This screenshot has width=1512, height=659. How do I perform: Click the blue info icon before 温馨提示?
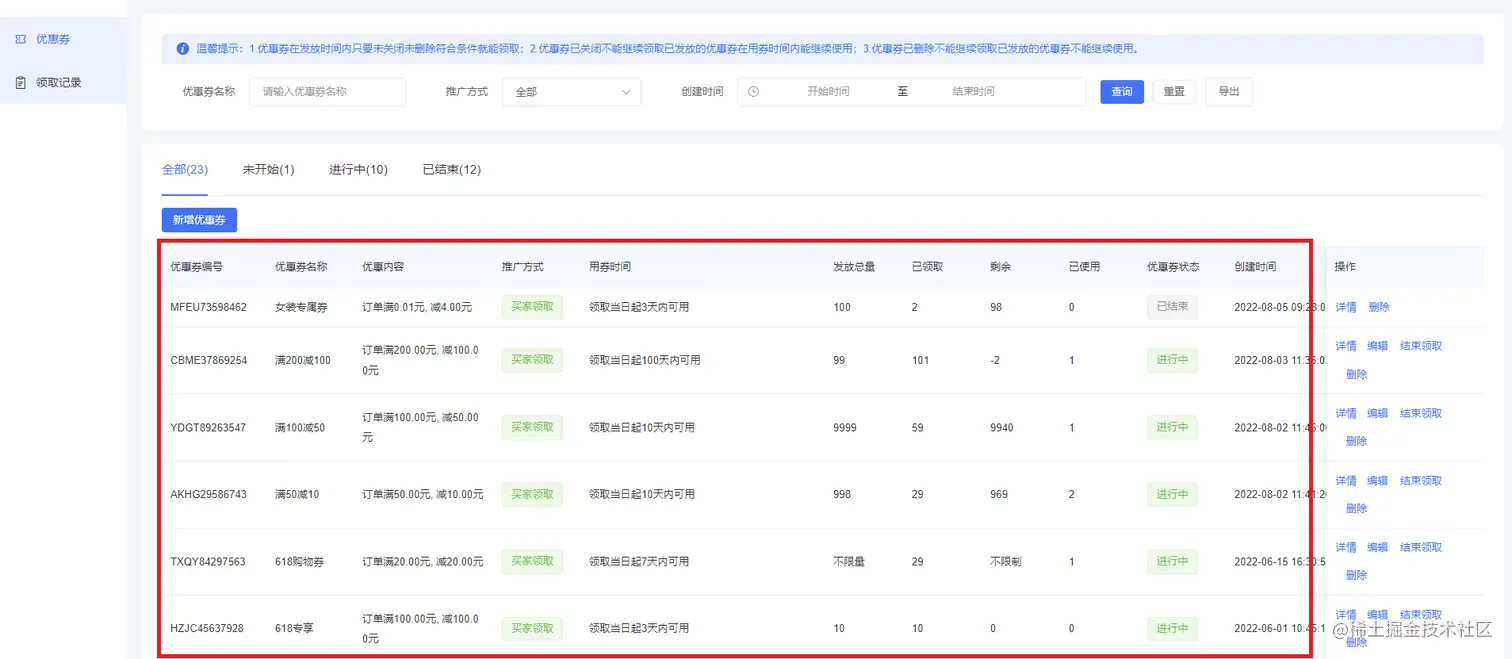tap(182, 48)
